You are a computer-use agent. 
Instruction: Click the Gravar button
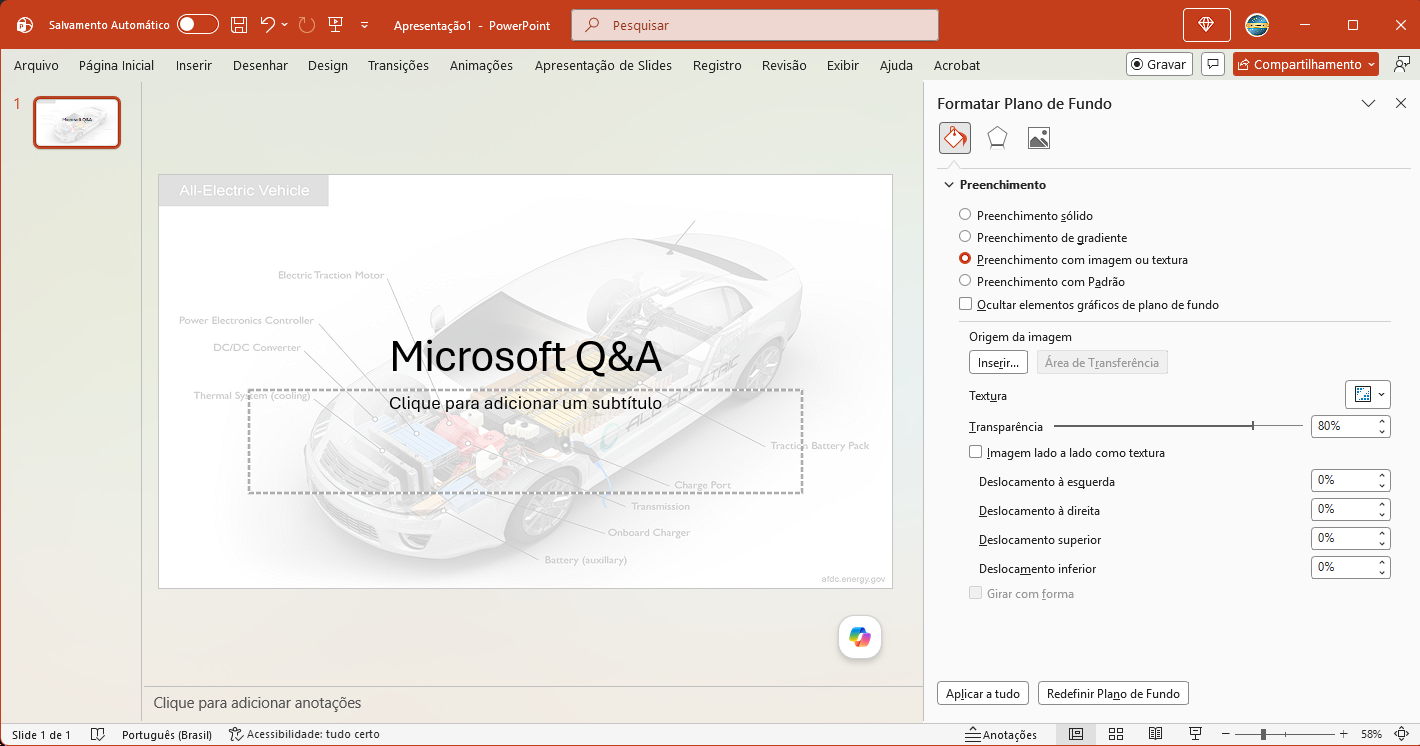click(1158, 64)
